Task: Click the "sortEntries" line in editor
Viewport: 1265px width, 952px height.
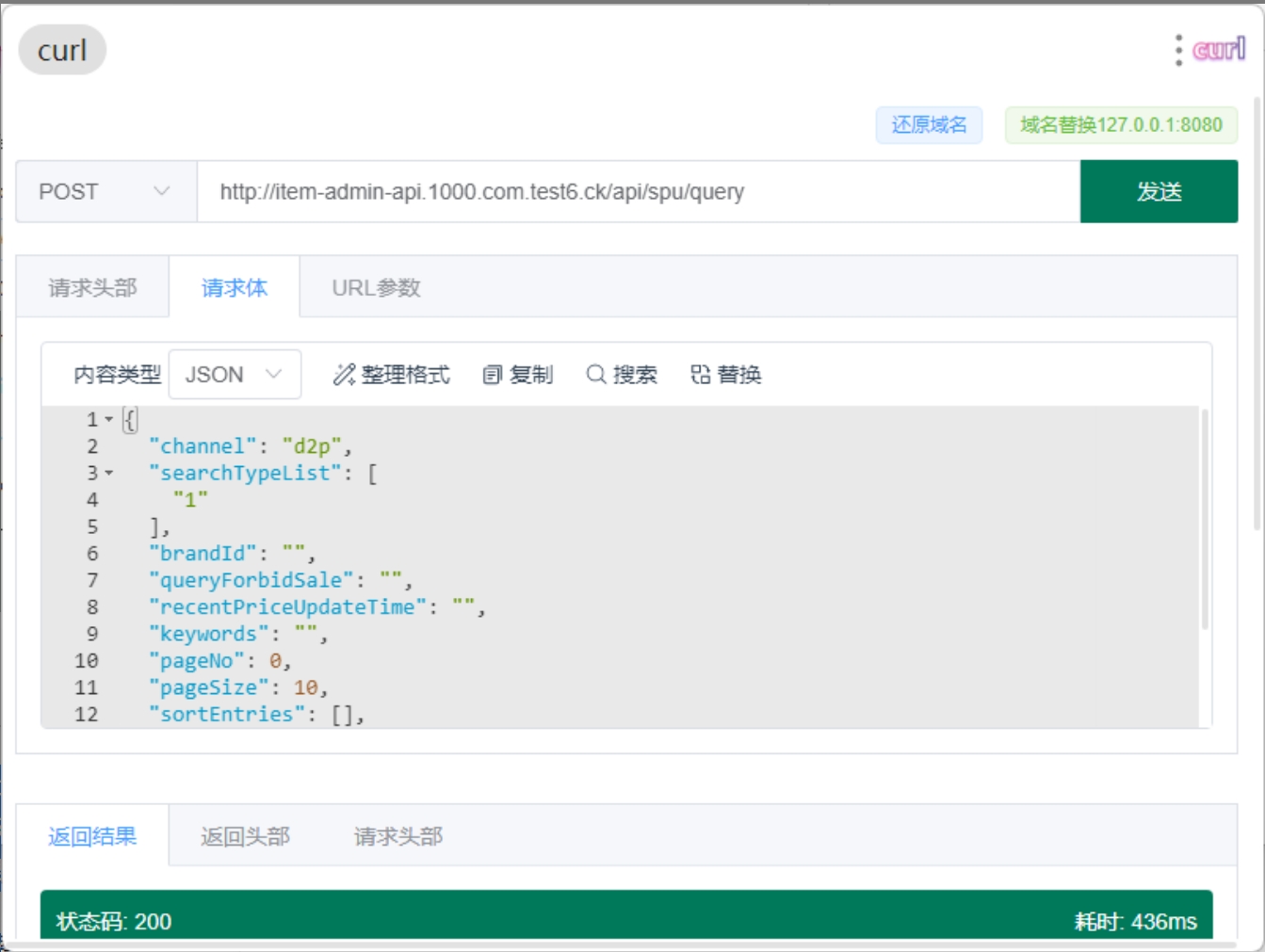Action: pyautogui.click(x=256, y=715)
